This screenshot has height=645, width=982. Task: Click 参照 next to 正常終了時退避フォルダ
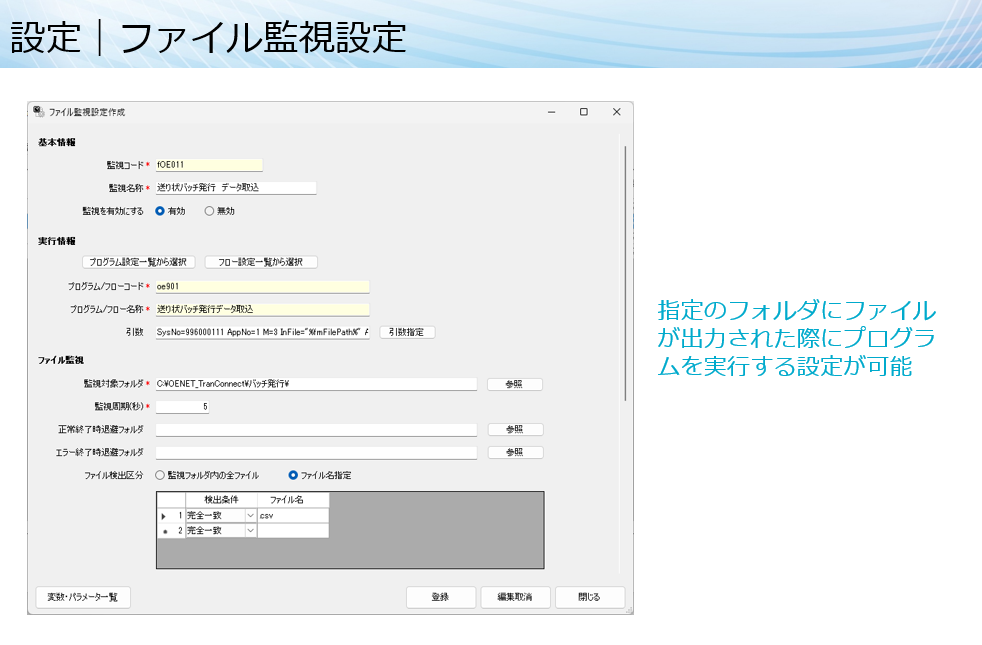click(514, 429)
